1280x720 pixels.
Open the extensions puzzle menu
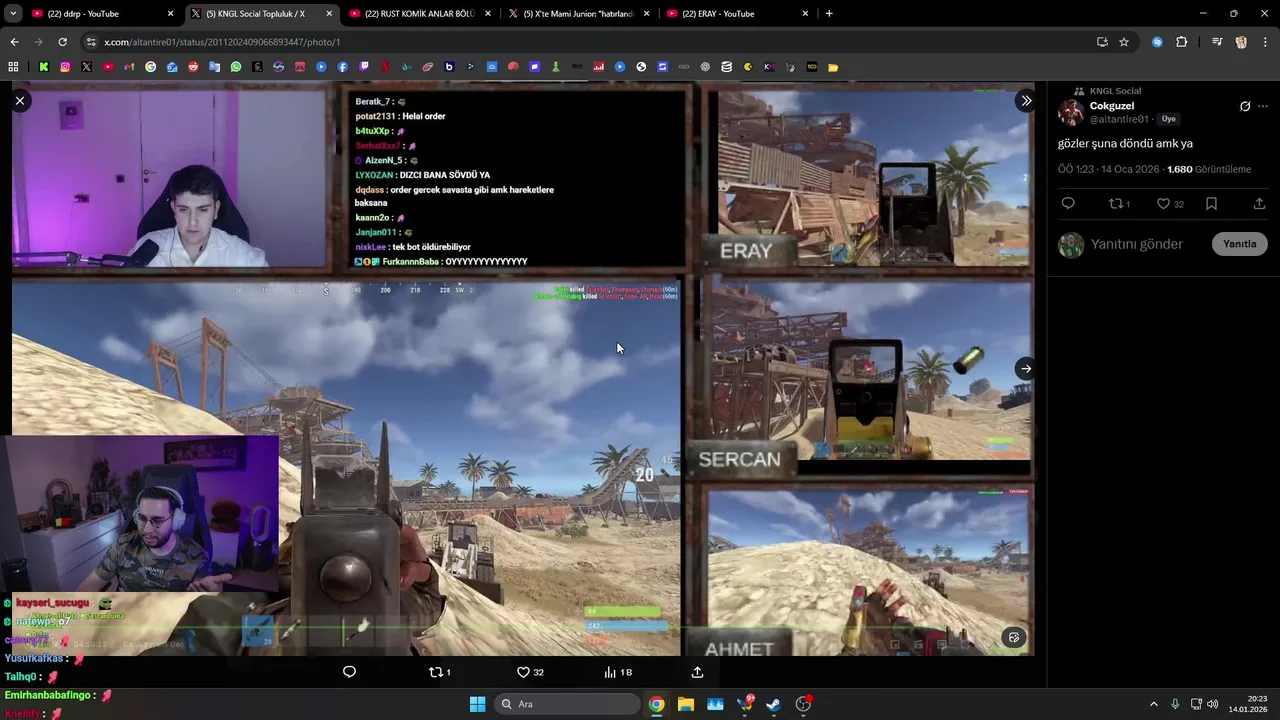(x=1181, y=42)
